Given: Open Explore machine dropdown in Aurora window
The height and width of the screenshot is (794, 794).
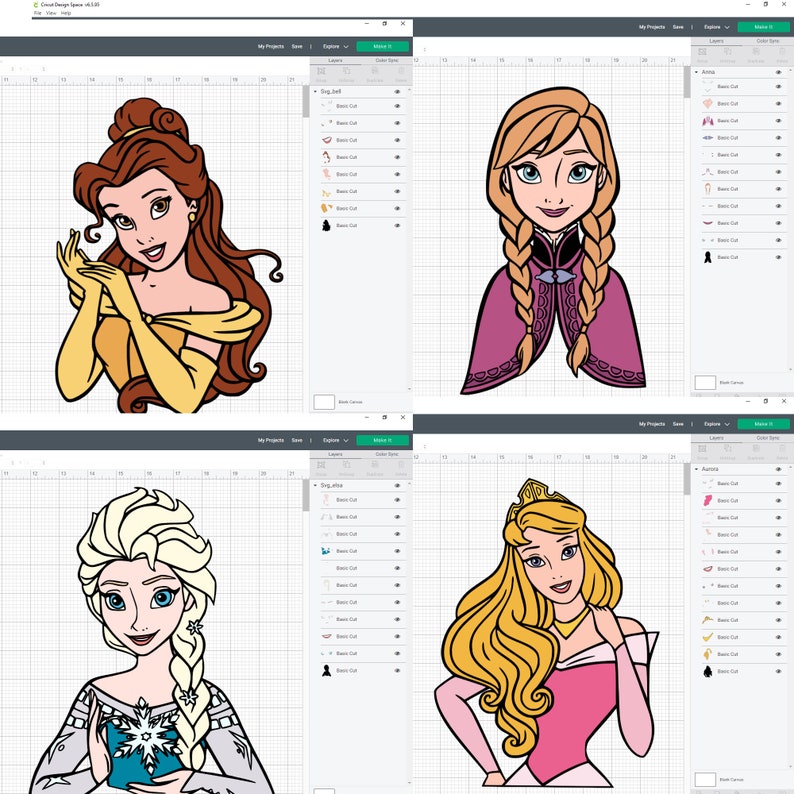Looking at the screenshot, I should click(717, 424).
